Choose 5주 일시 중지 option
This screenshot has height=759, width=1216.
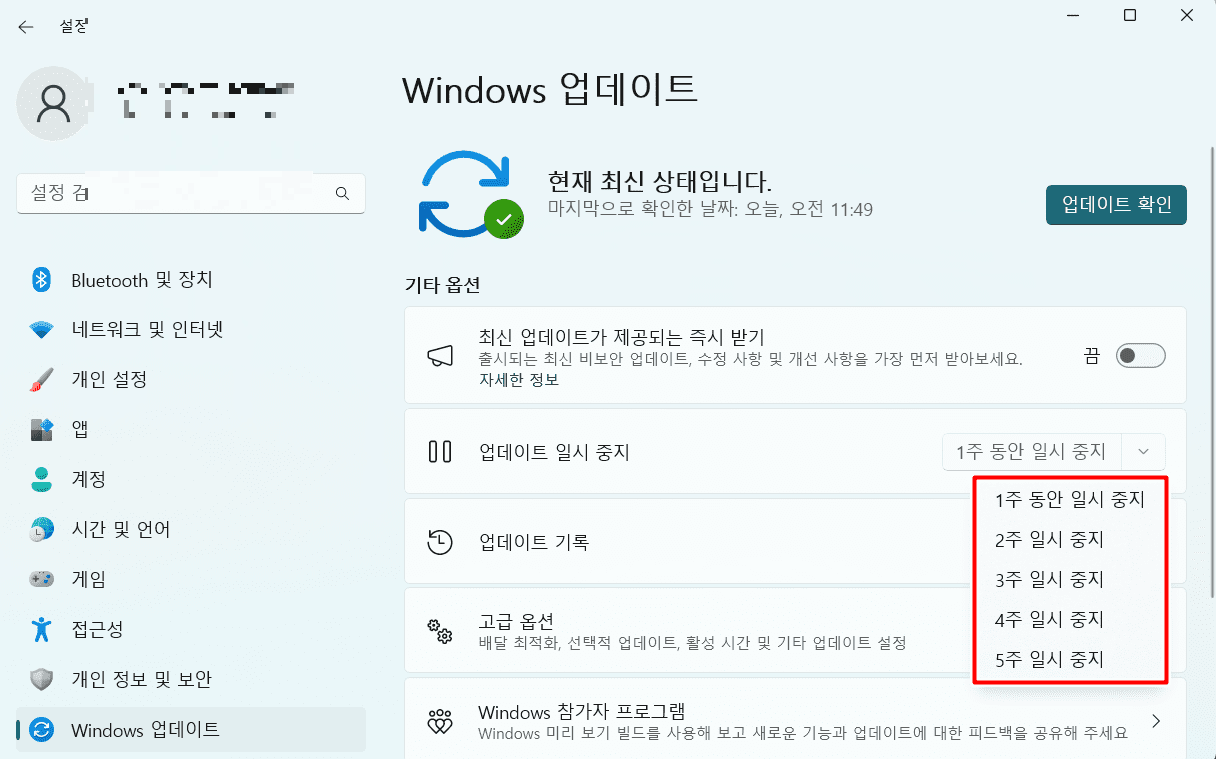click(x=1070, y=659)
